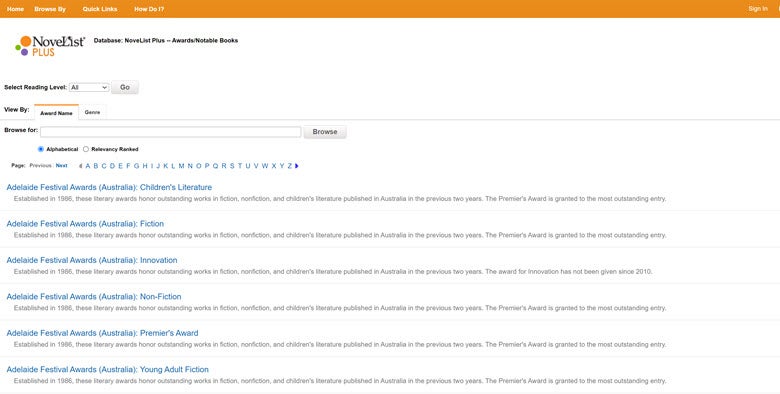Jump to awards starting with A
The height and width of the screenshot is (394, 780).
pyautogui.click(x=88, y=166)
